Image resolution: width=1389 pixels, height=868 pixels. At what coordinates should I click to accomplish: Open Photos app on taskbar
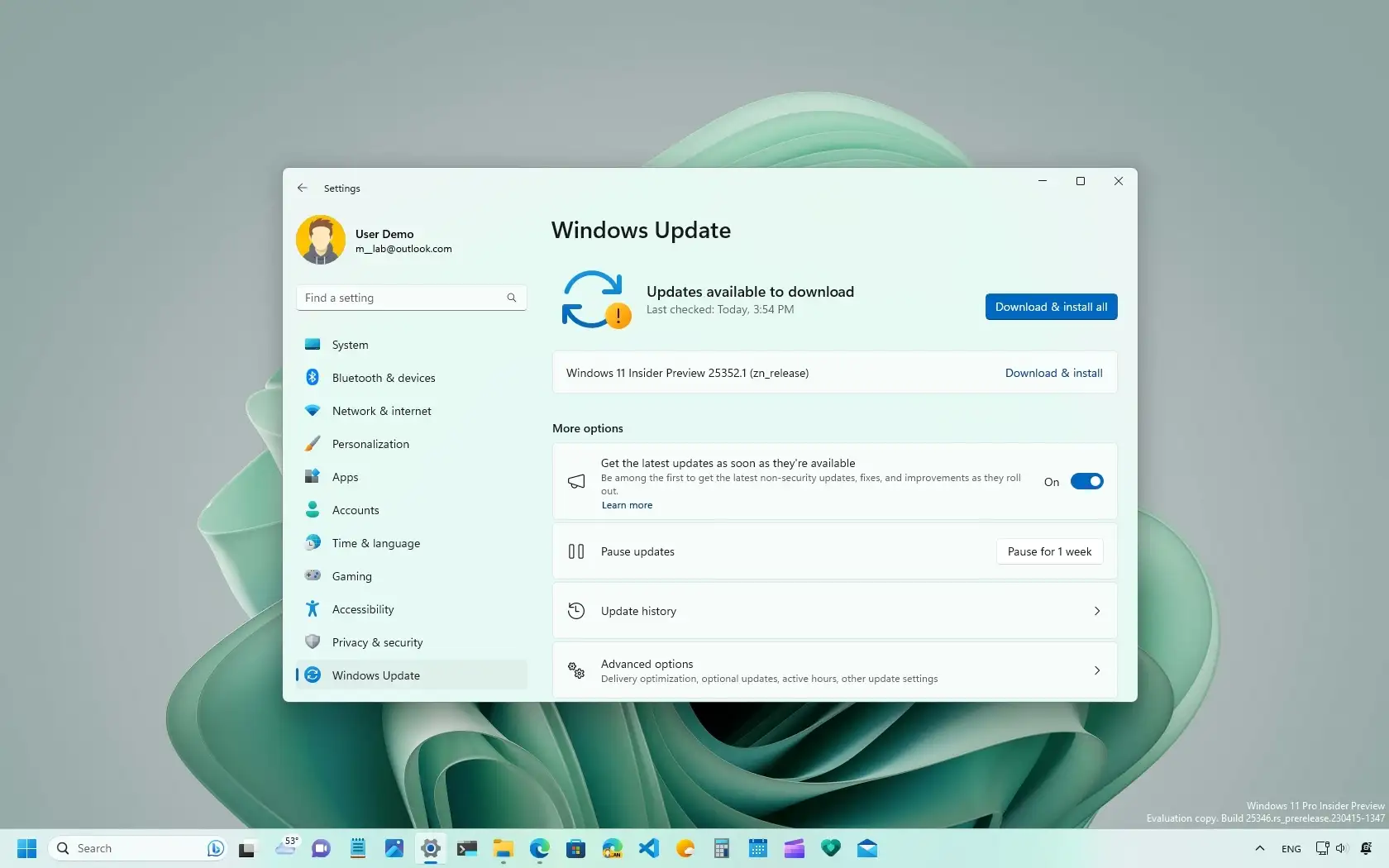[394, 848]
